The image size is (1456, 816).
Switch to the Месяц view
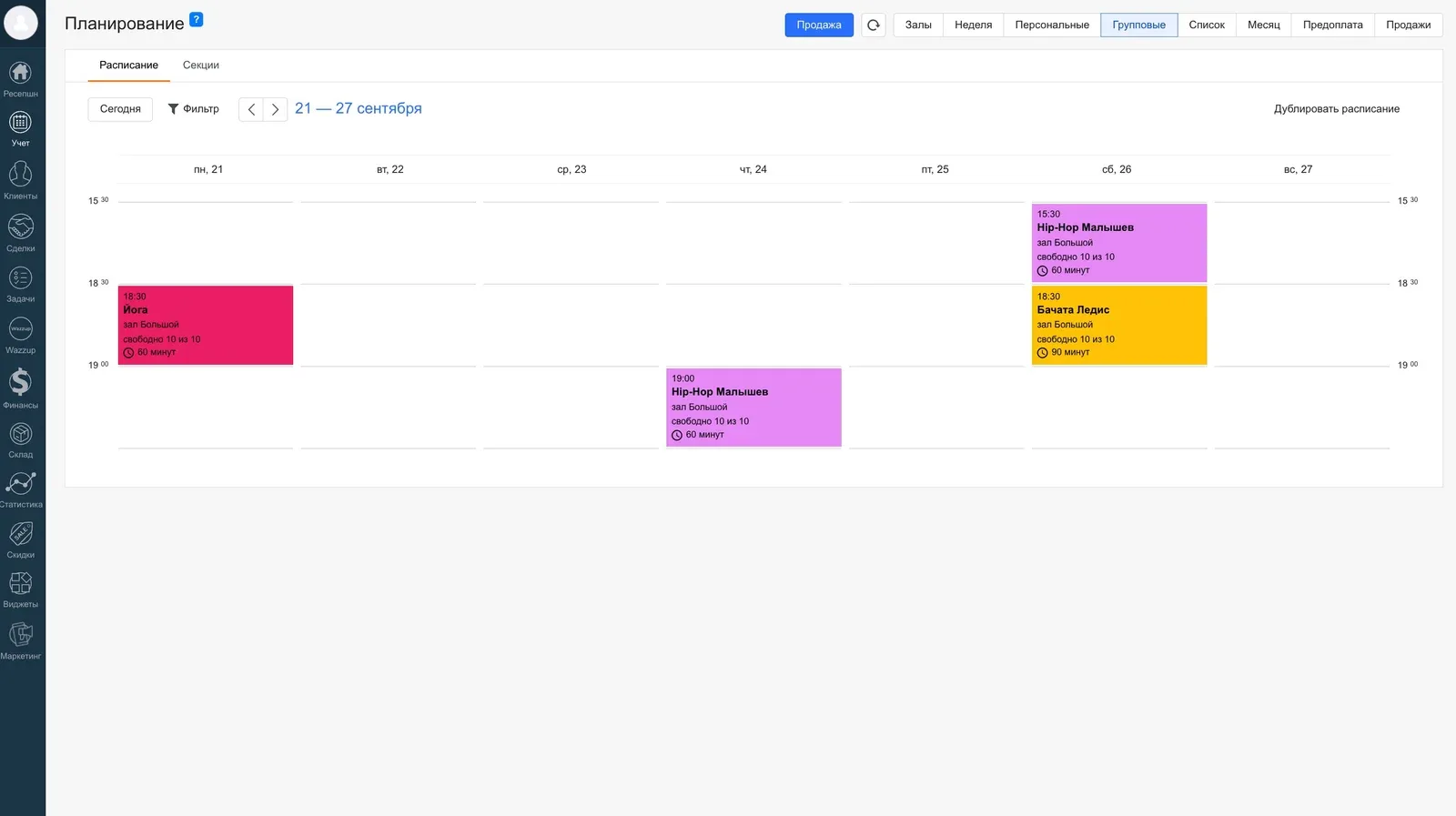tap(1264, 25)
